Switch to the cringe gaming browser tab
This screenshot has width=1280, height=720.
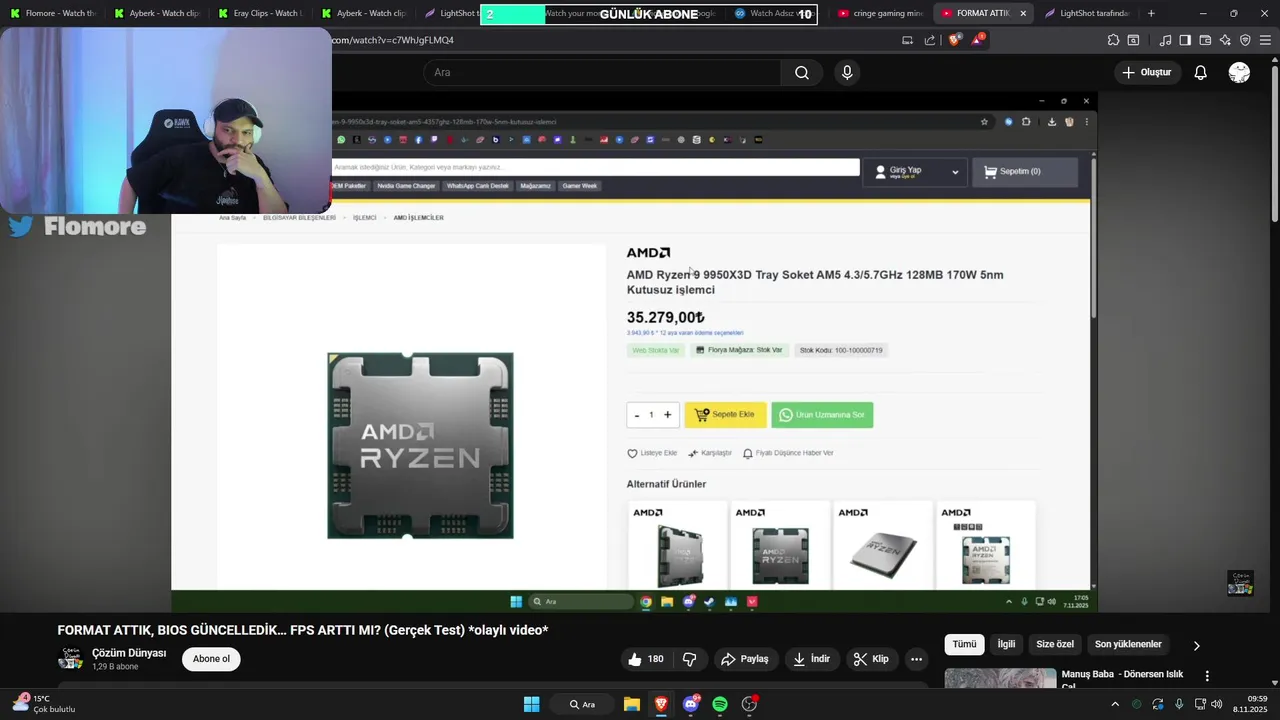(x=880, y=13)
